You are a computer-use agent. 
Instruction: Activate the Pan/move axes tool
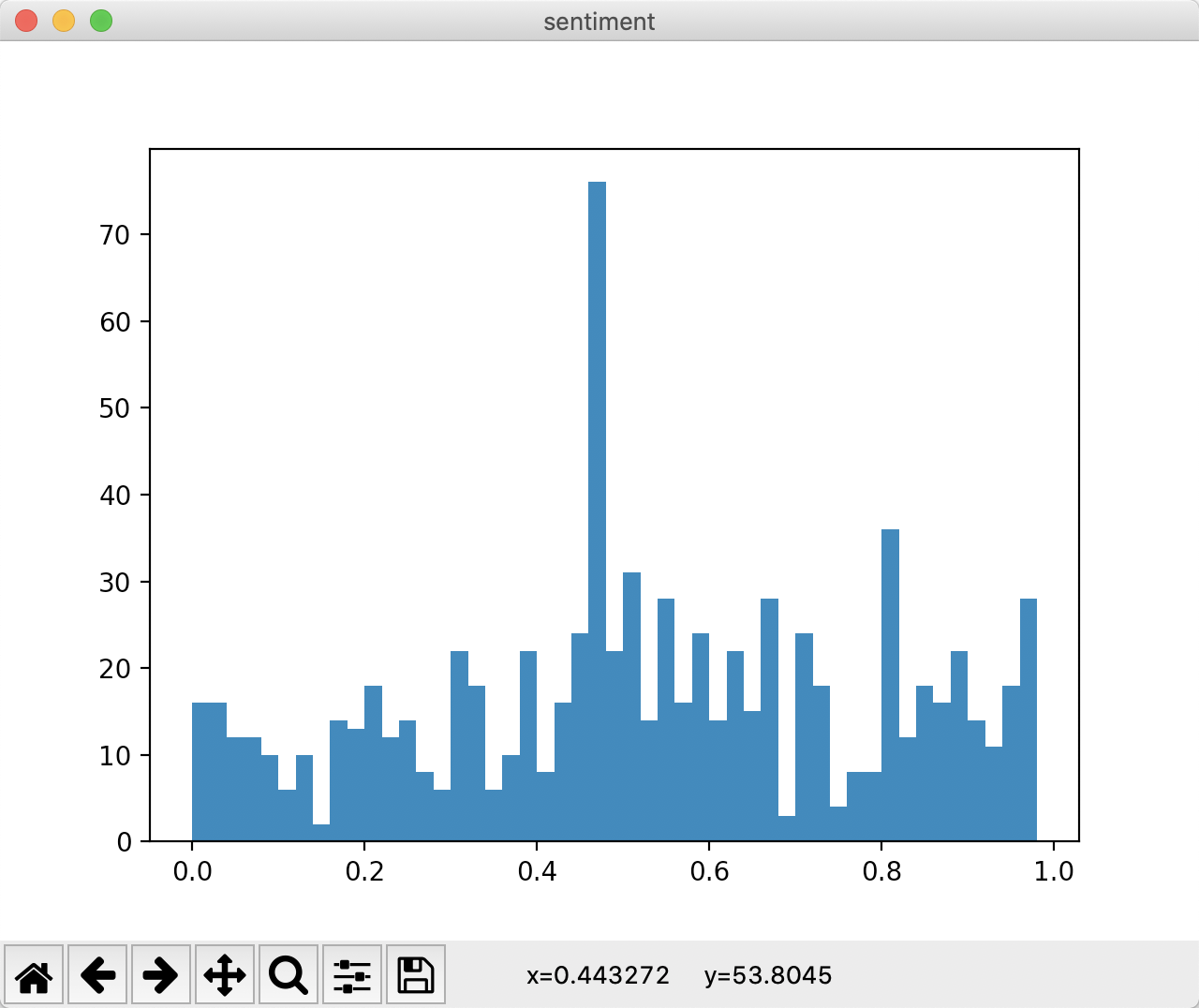[x=225, y=975]
